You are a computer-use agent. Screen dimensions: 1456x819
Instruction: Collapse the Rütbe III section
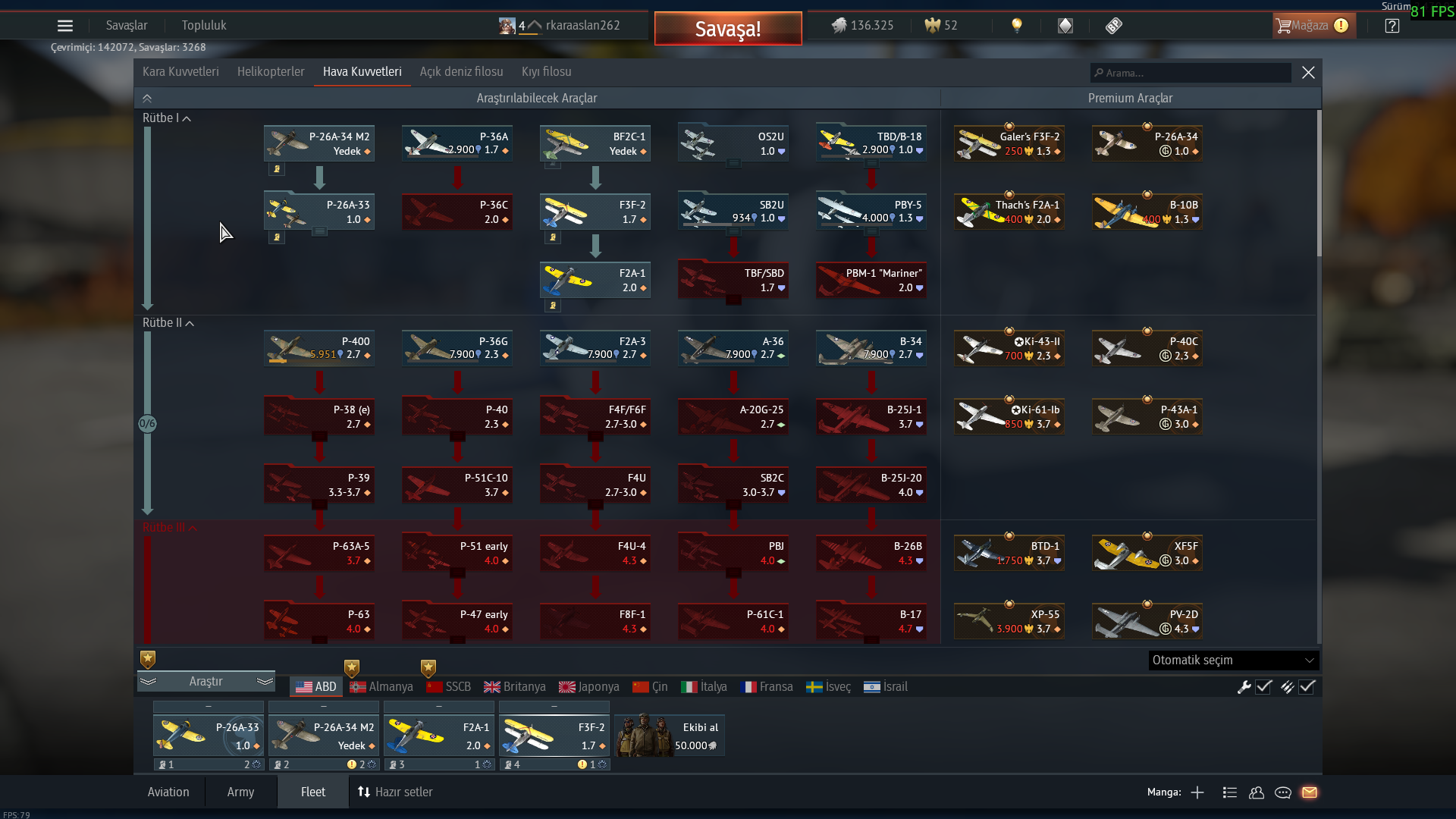170,528
